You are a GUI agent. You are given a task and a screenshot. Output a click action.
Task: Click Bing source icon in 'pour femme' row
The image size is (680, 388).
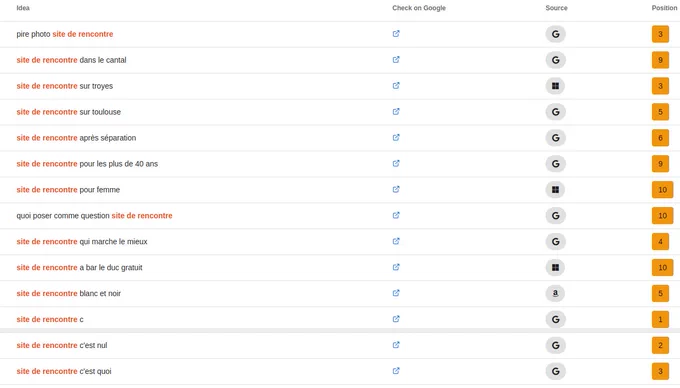point(556,189)
